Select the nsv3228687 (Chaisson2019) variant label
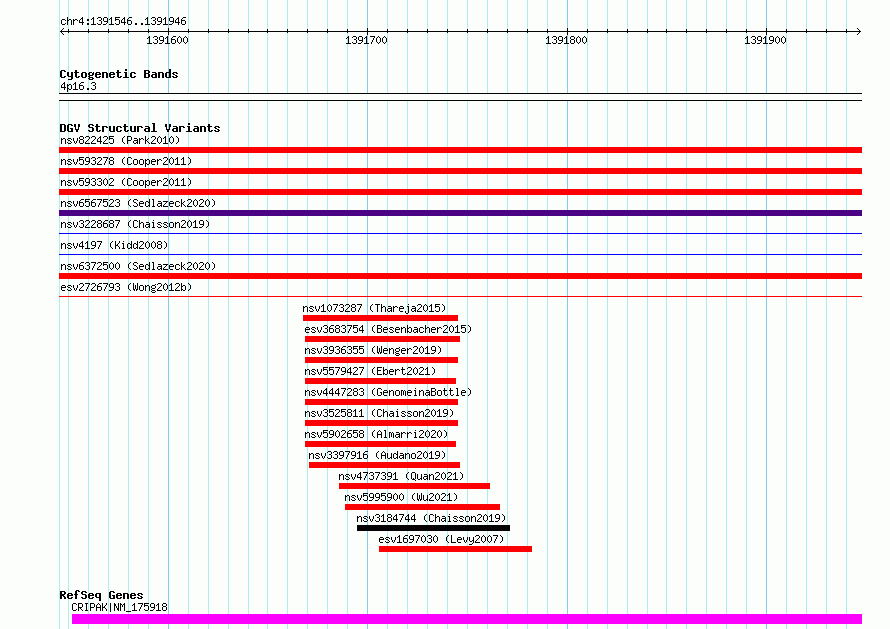890x629 pixels. (135, 224)
